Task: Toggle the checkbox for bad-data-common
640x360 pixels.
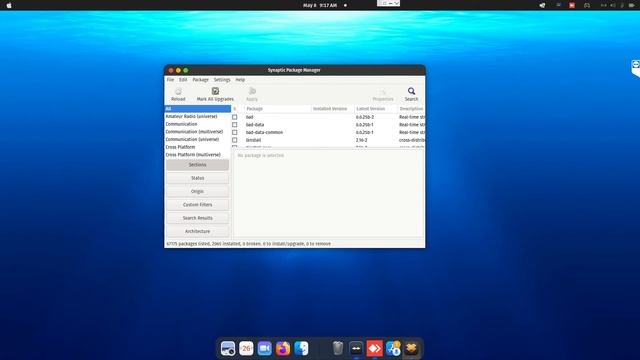Action: pyautogui.click(x=235, y=132)
